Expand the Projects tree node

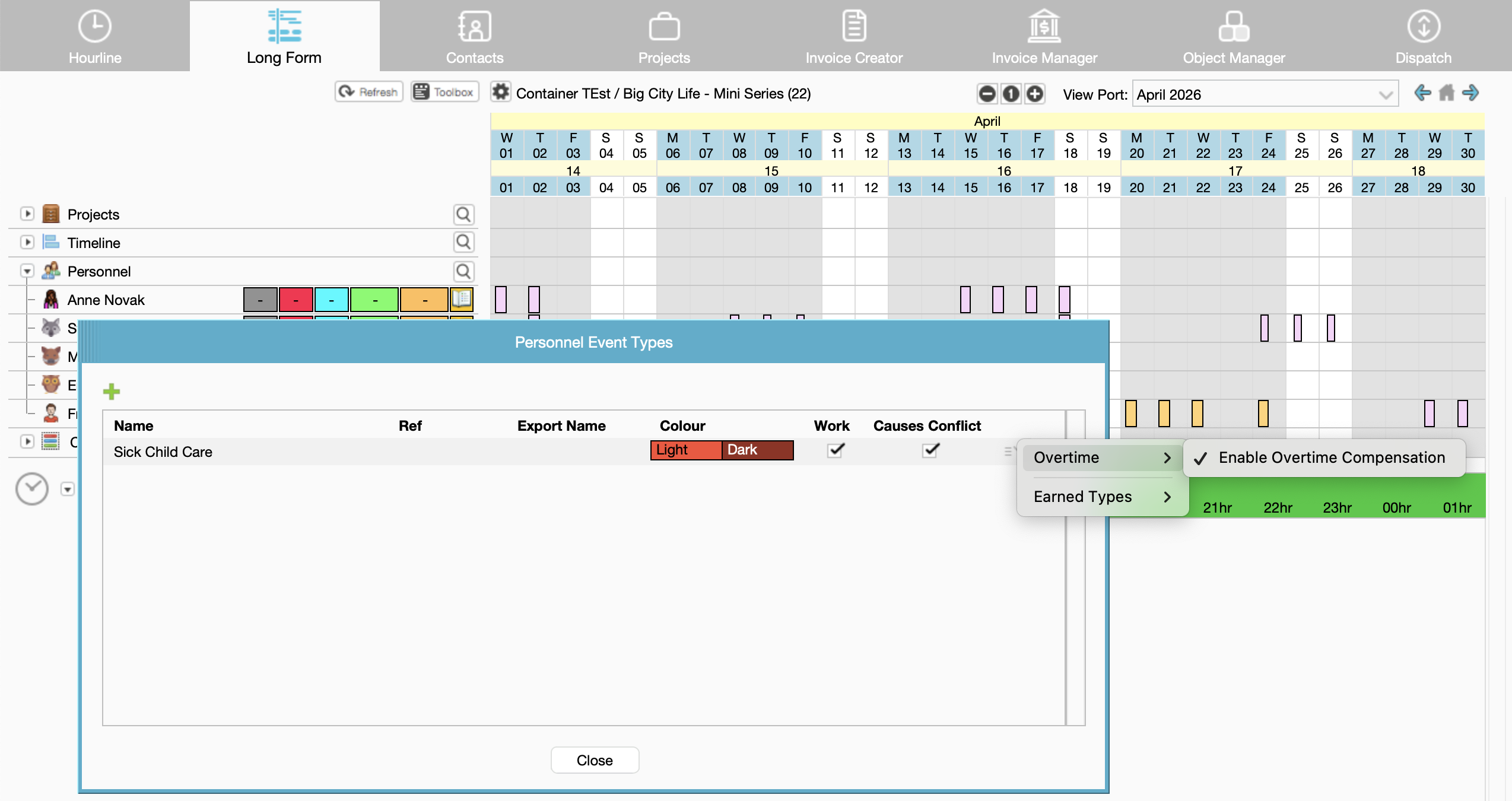click(27, 214)
